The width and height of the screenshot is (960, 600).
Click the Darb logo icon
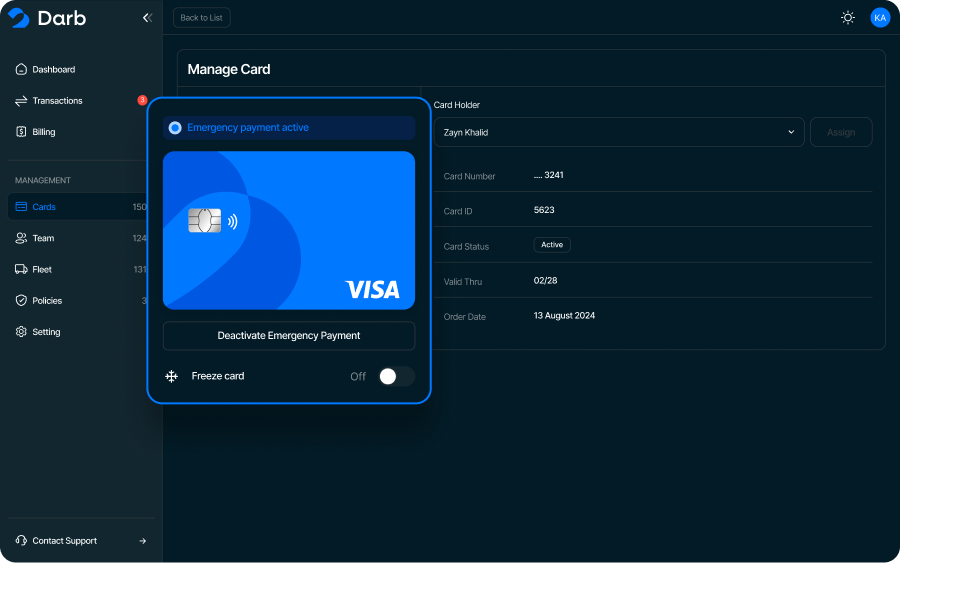click(18, 18)
